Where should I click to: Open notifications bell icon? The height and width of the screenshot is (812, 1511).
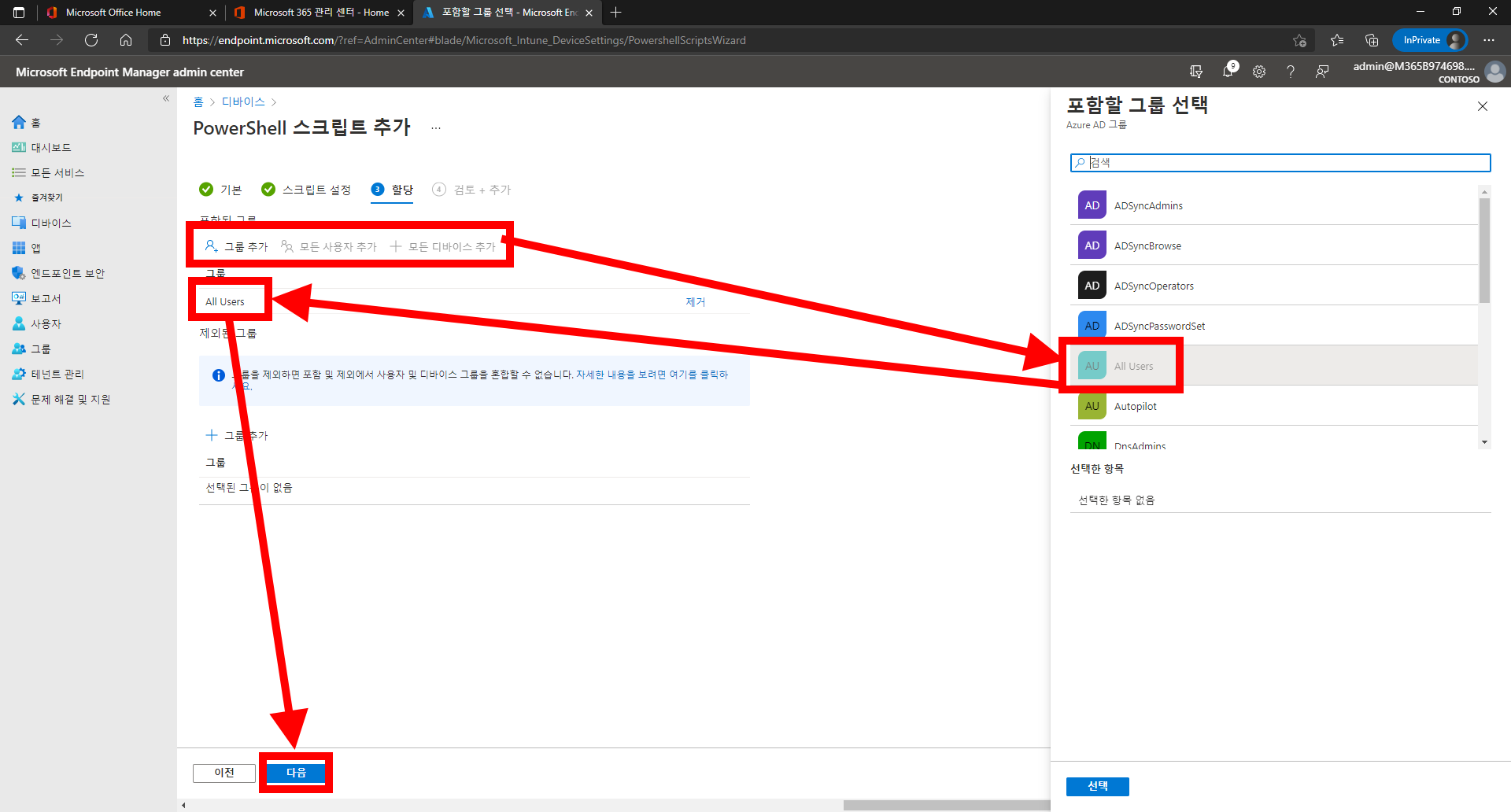1228,72
